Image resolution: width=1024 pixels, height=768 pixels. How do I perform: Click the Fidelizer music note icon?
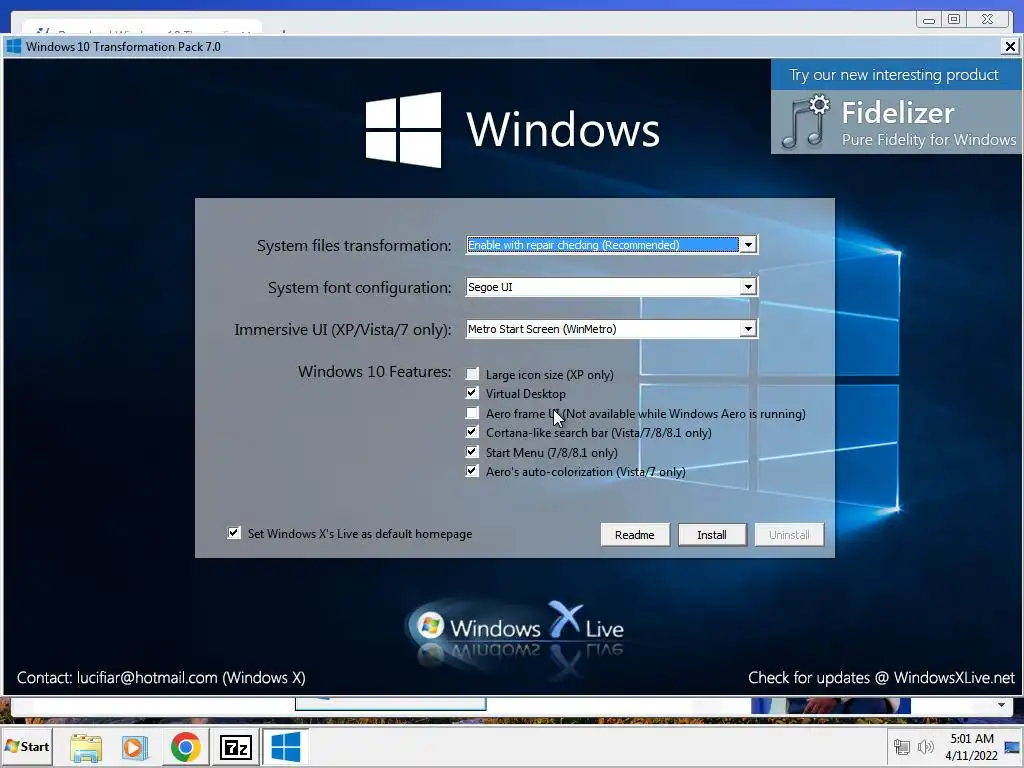pyautogui.click(x=805, y=121)
